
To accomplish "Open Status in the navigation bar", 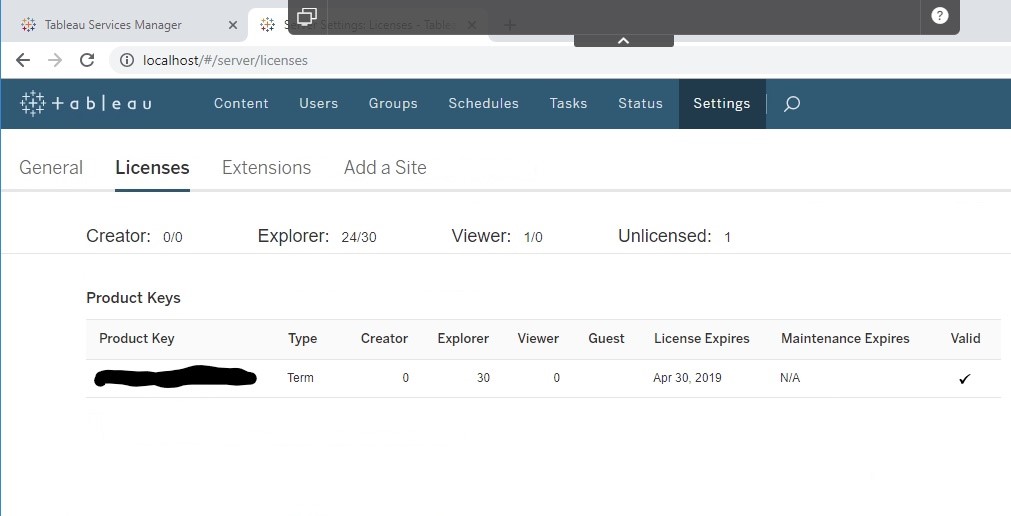I will (640, 103).
